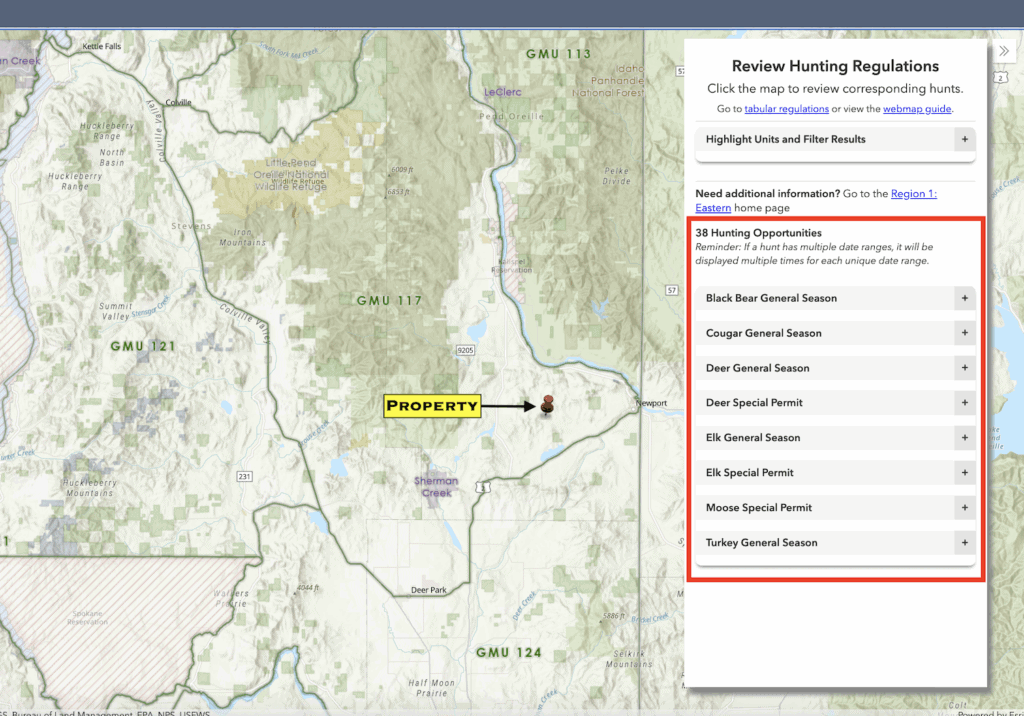Viewport: 1024px width, 716px height.
Task: Click the red property pin marker
Action: [547, 404]
